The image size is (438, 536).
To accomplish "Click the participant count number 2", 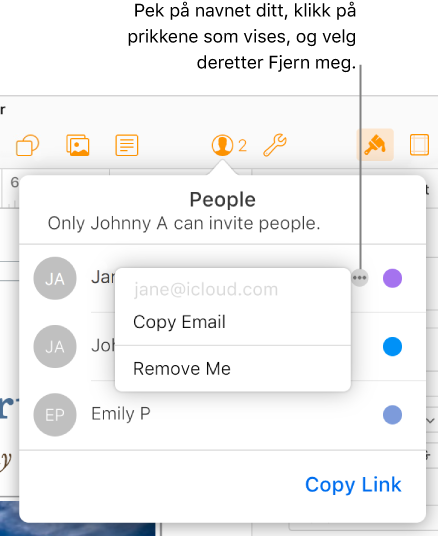I will 242,146.
